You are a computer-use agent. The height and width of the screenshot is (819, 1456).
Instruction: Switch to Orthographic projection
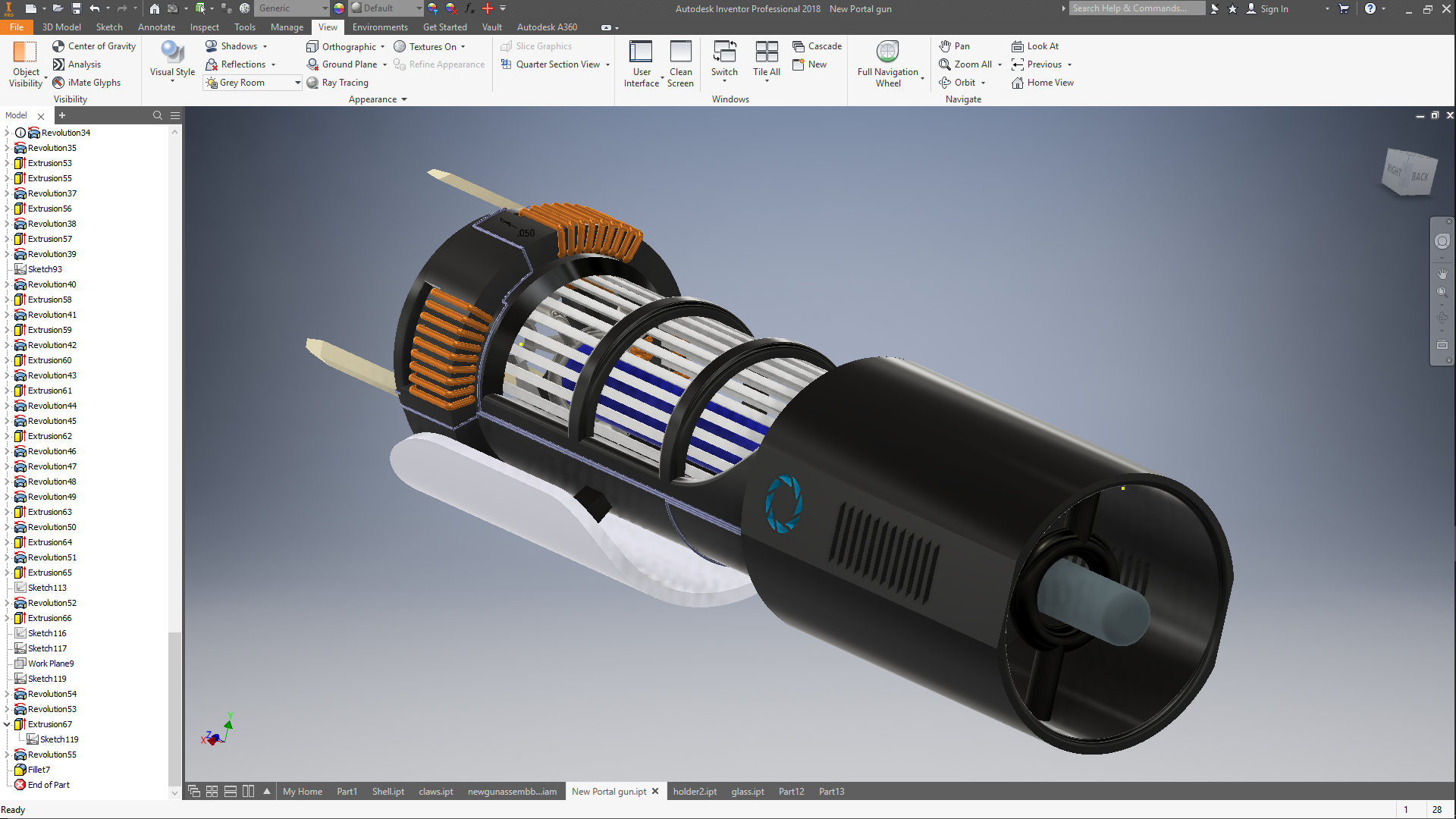tap(341, 47)
